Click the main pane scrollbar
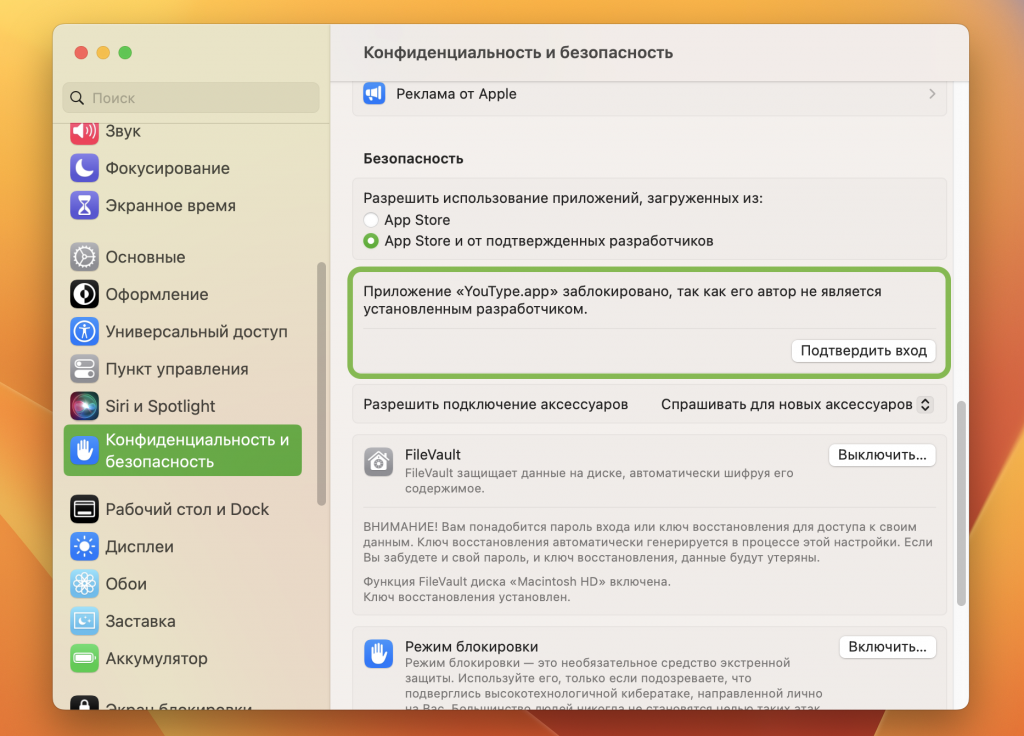The width and height of the screenshot is (1024, 736). 961,503
